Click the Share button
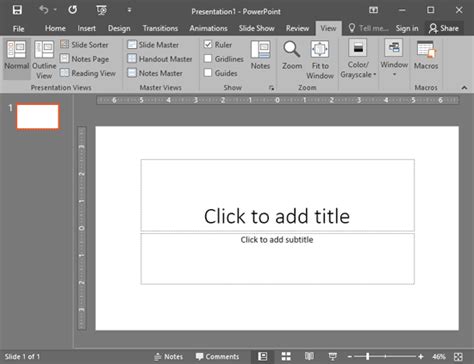474x364 pixels. pyautogui.click(x=444, y=28)
